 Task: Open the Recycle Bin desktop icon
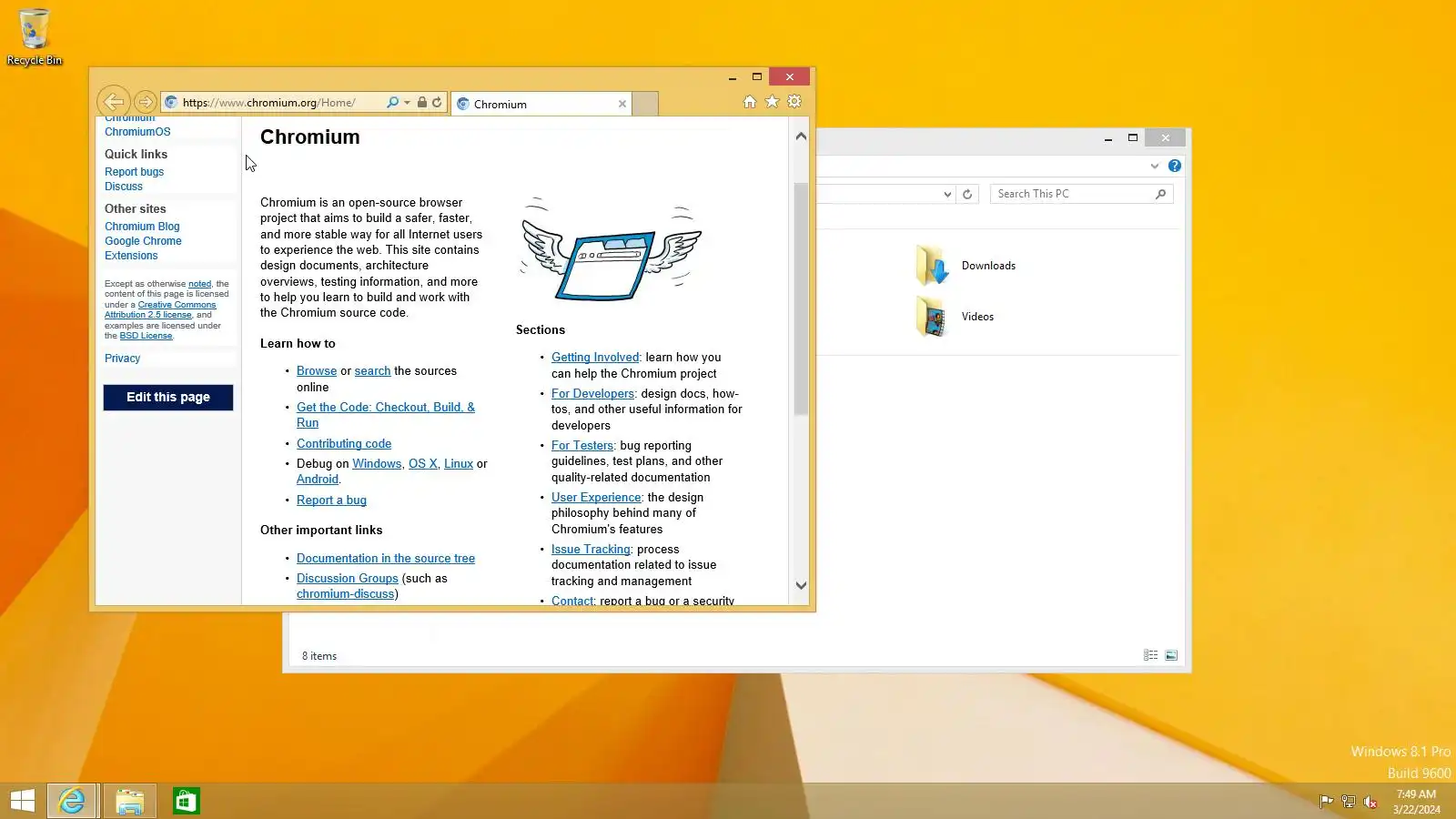pyautogui.click(x=35, y=37)
